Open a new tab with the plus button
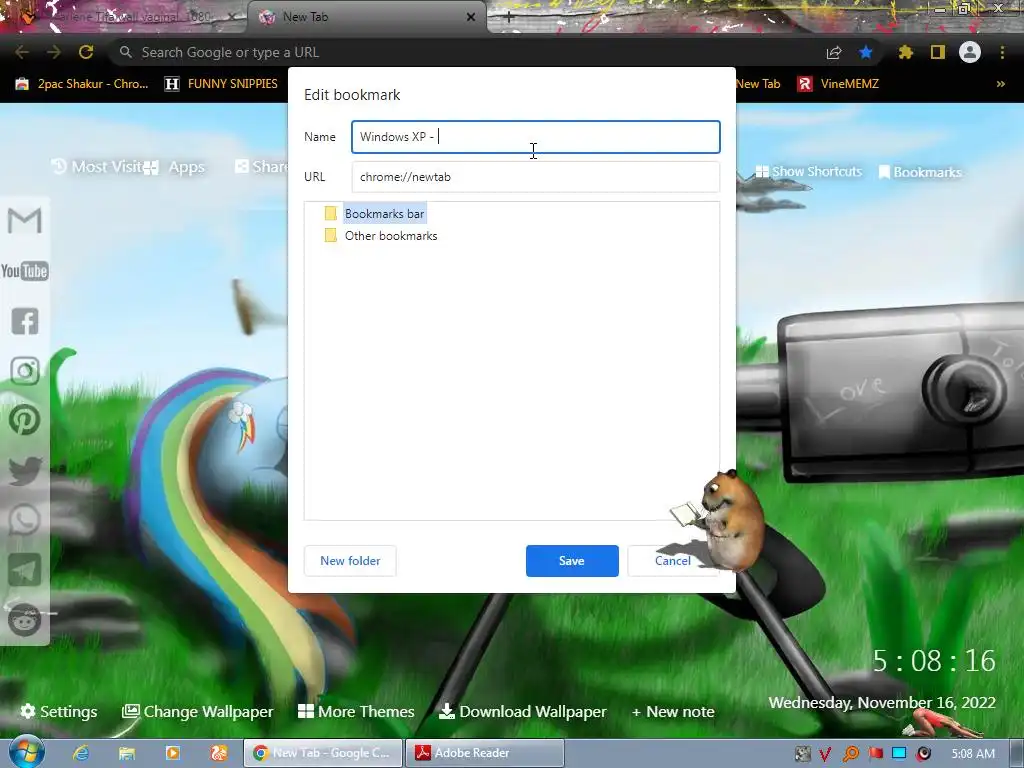The image size is (1024, 768). point(509,18)
